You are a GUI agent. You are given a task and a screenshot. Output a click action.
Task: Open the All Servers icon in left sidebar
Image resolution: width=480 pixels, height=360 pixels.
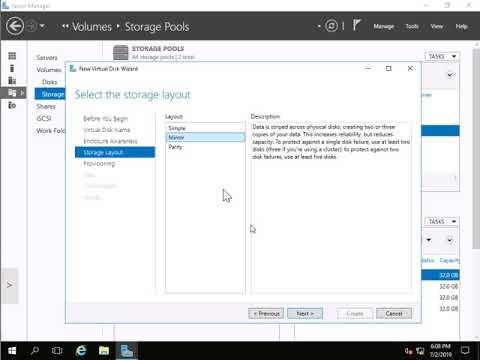pyautogui.click(x=12, y=80)
